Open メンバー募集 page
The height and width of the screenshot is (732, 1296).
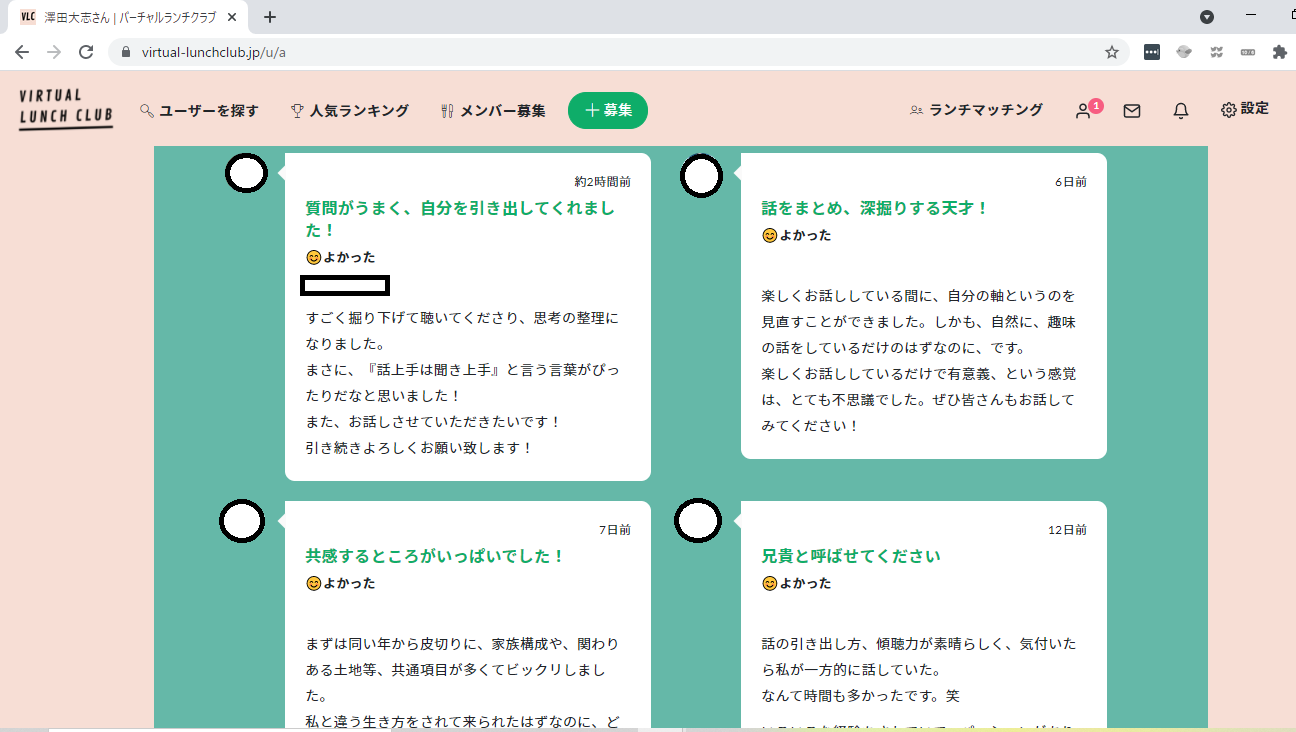coord(493,111)
